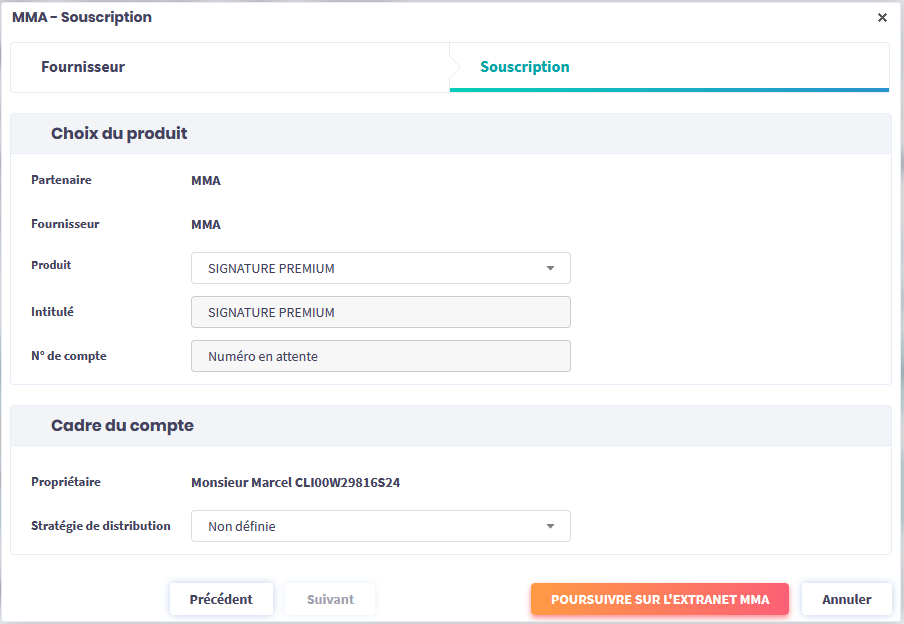
Task: Click the SIGNATURE PREMIUM text in Produit combo box
Action: click(271, 268)
